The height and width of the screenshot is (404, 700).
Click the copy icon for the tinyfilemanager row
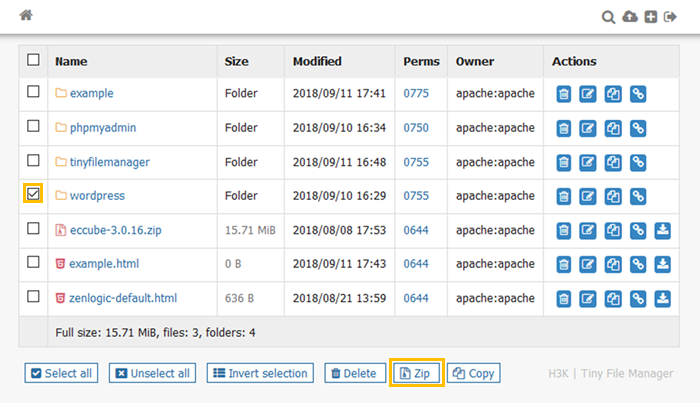(613, 162)
